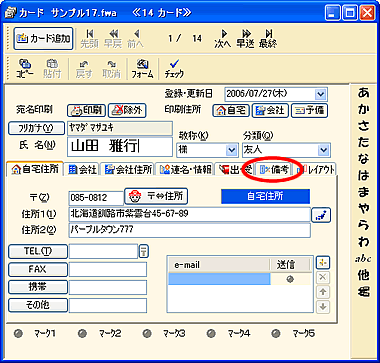Click the 〒⇔住所 conversion button
The height and width of the screenshot is (363, 380).
pos(156,196)
